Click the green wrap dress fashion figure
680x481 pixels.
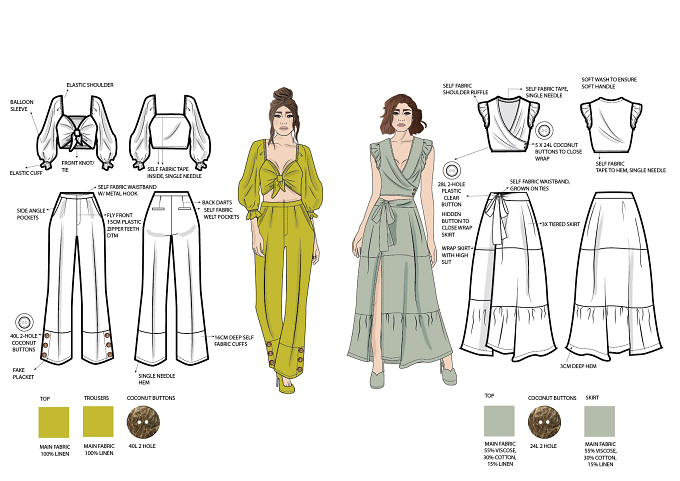pyautogui.click(x=400, y=240)
